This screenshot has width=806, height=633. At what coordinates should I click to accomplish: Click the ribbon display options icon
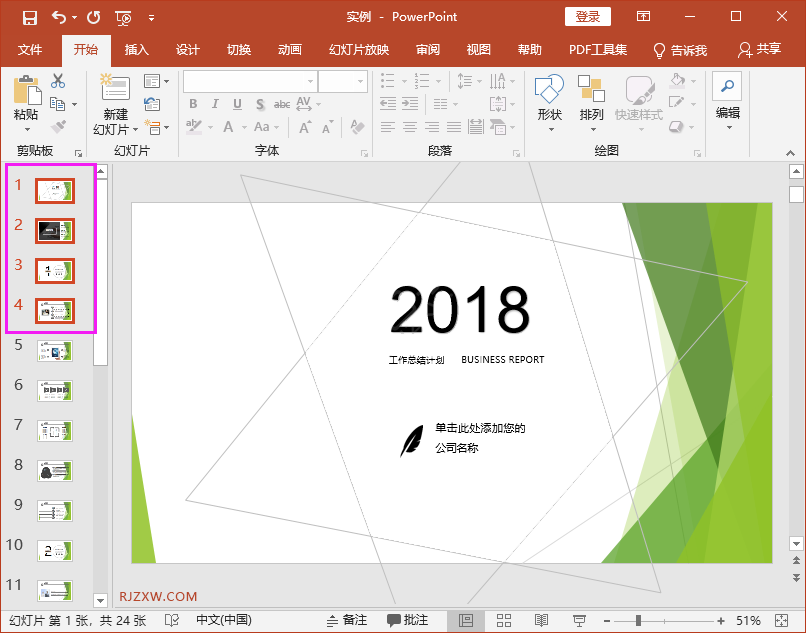pos(644,16)
